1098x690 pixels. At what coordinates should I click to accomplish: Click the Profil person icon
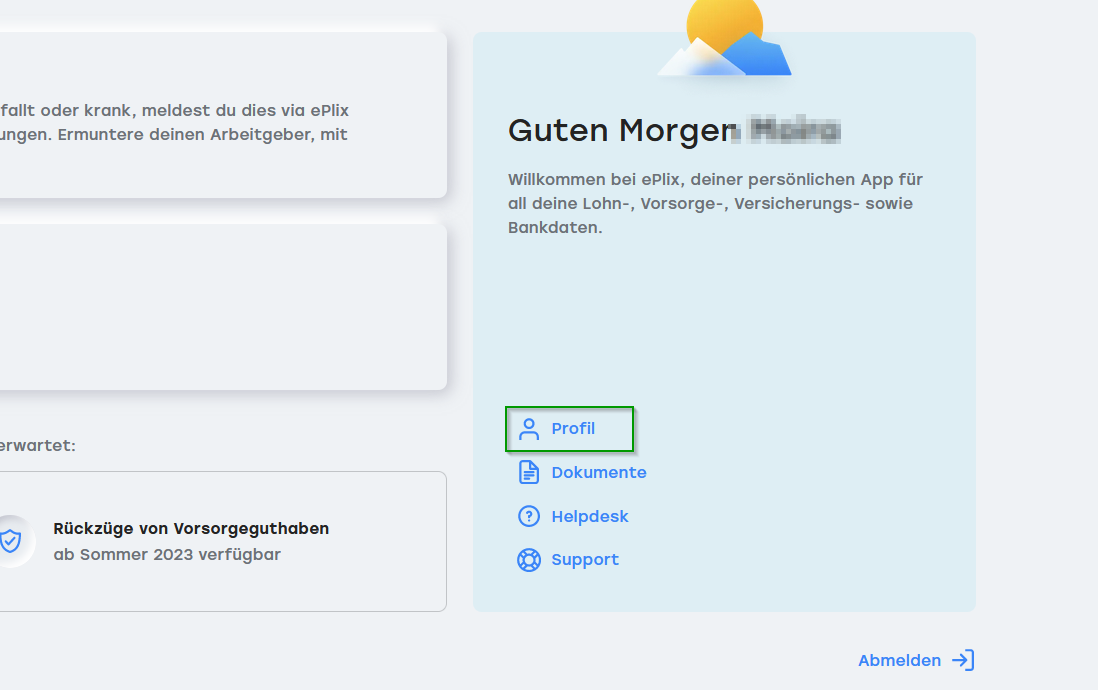click(529, 429)
